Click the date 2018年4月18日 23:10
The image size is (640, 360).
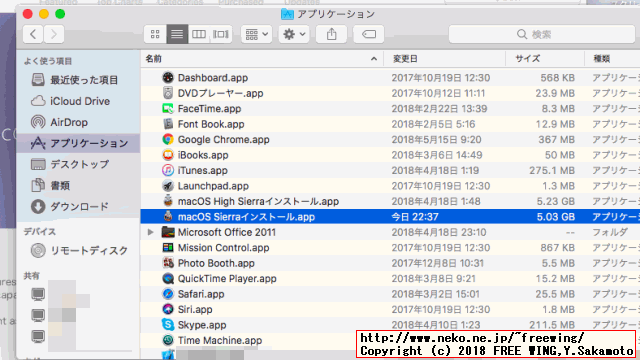(x=439, y=232)
